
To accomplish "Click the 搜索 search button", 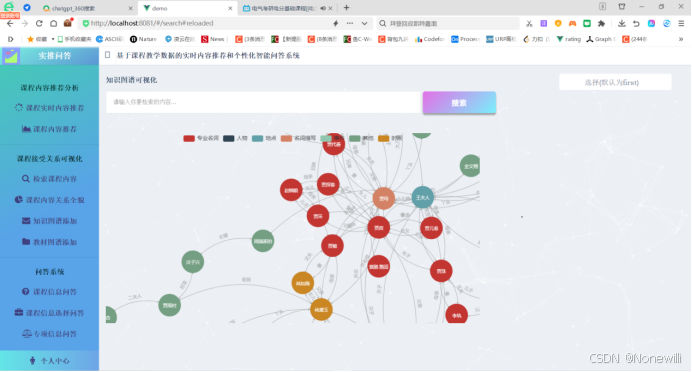I will (x=459, y=102).
